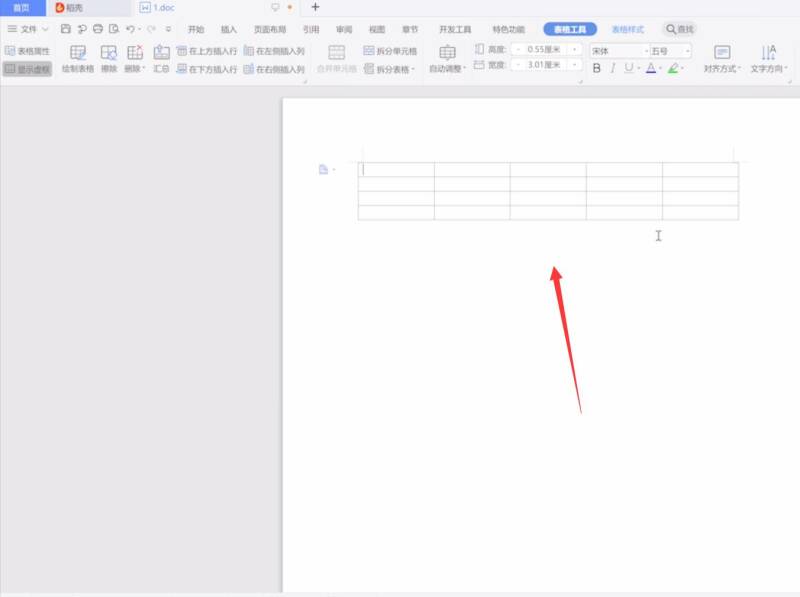Open the 自动调整 auto-fit dropdown

tap(447, 59)
